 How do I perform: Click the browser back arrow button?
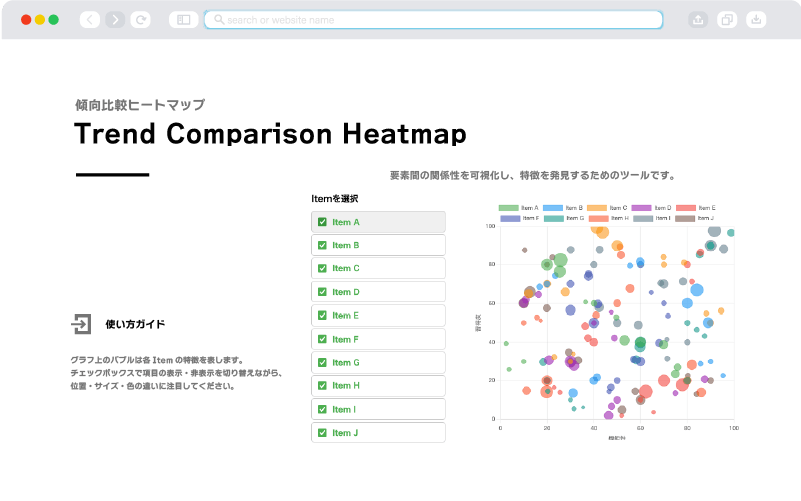[x=89, y=19]
